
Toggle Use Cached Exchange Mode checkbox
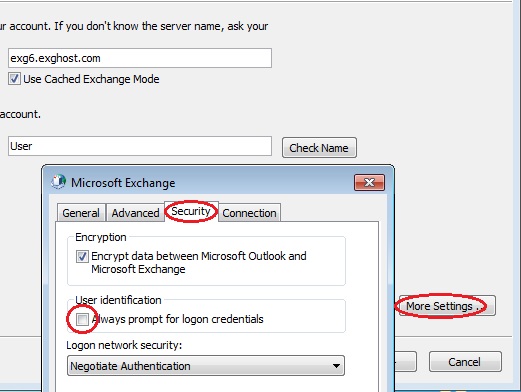point(14,79)
